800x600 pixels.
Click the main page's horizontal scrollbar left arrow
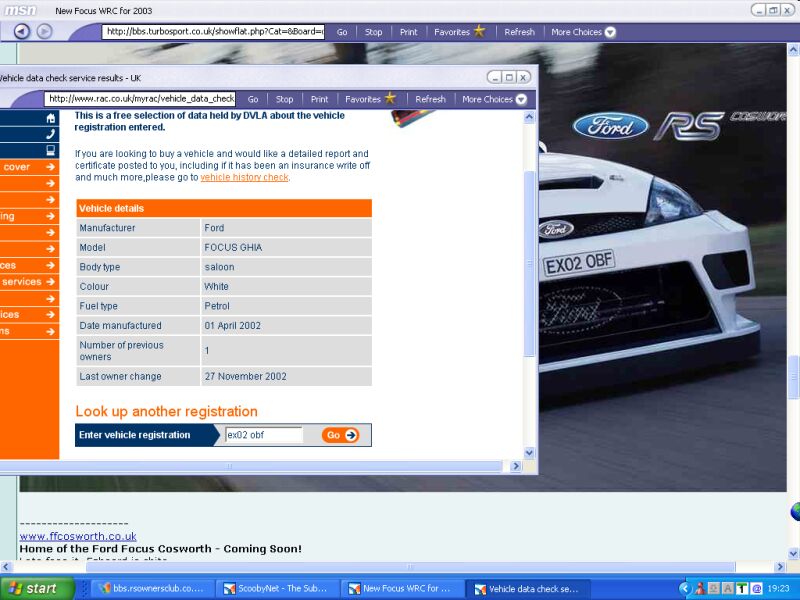tap(6, 566)
